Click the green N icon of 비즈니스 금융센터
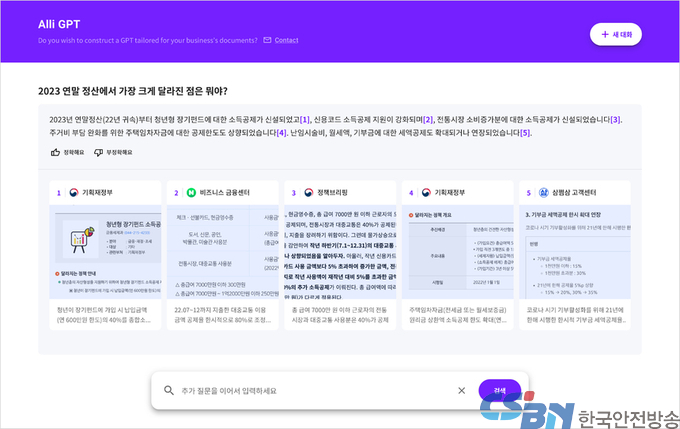 coord(191,192)
